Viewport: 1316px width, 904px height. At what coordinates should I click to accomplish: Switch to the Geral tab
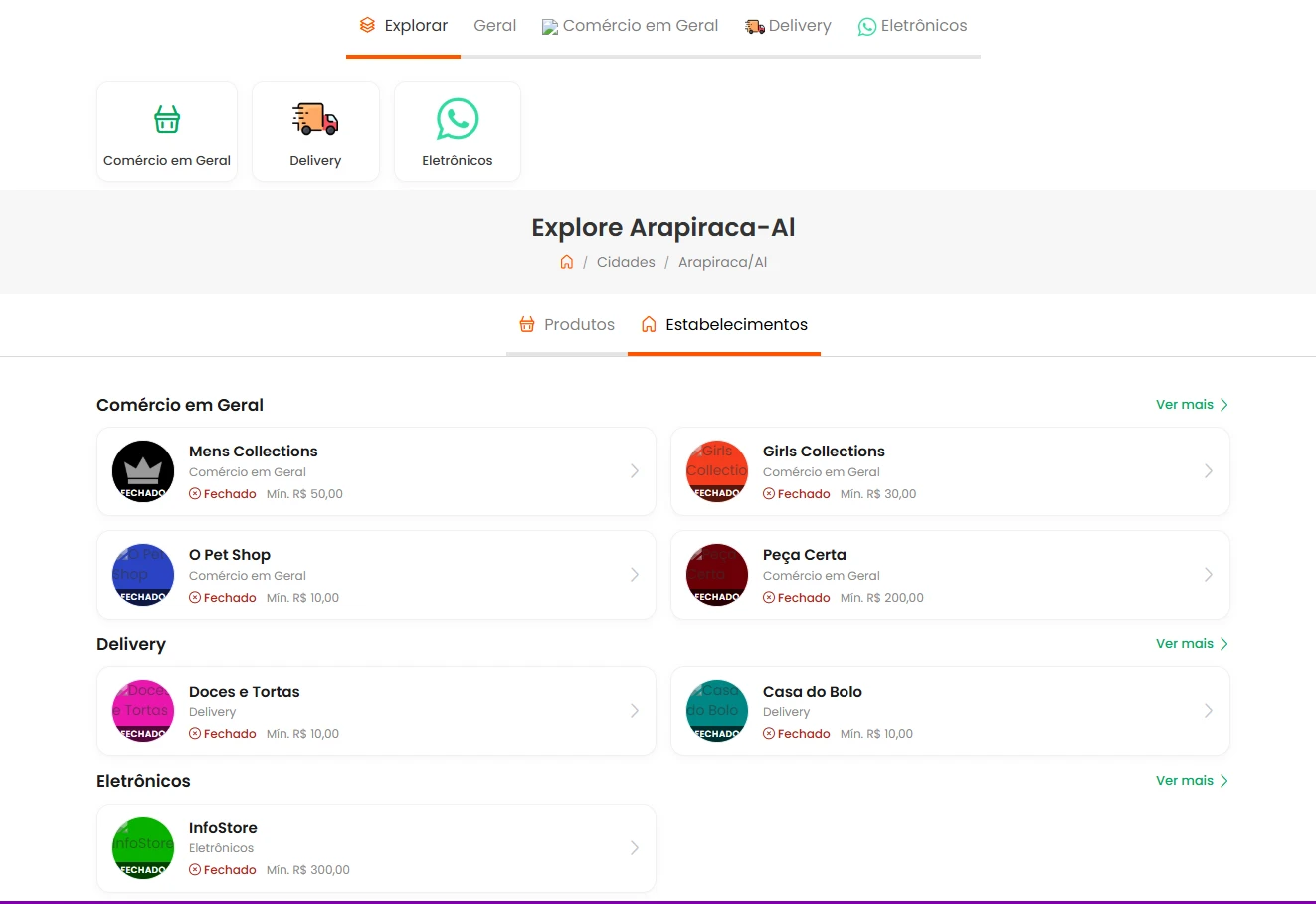point(494,27)
